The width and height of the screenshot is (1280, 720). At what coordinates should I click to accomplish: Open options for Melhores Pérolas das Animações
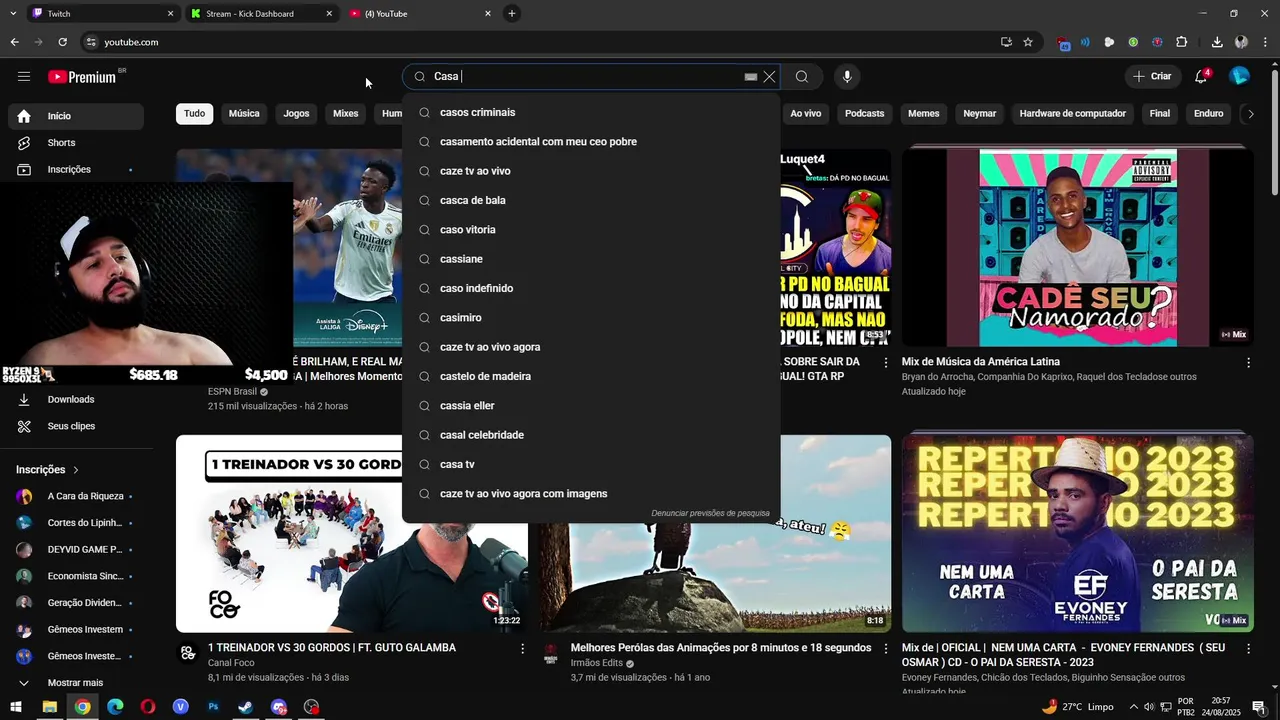tap(885, 649)
